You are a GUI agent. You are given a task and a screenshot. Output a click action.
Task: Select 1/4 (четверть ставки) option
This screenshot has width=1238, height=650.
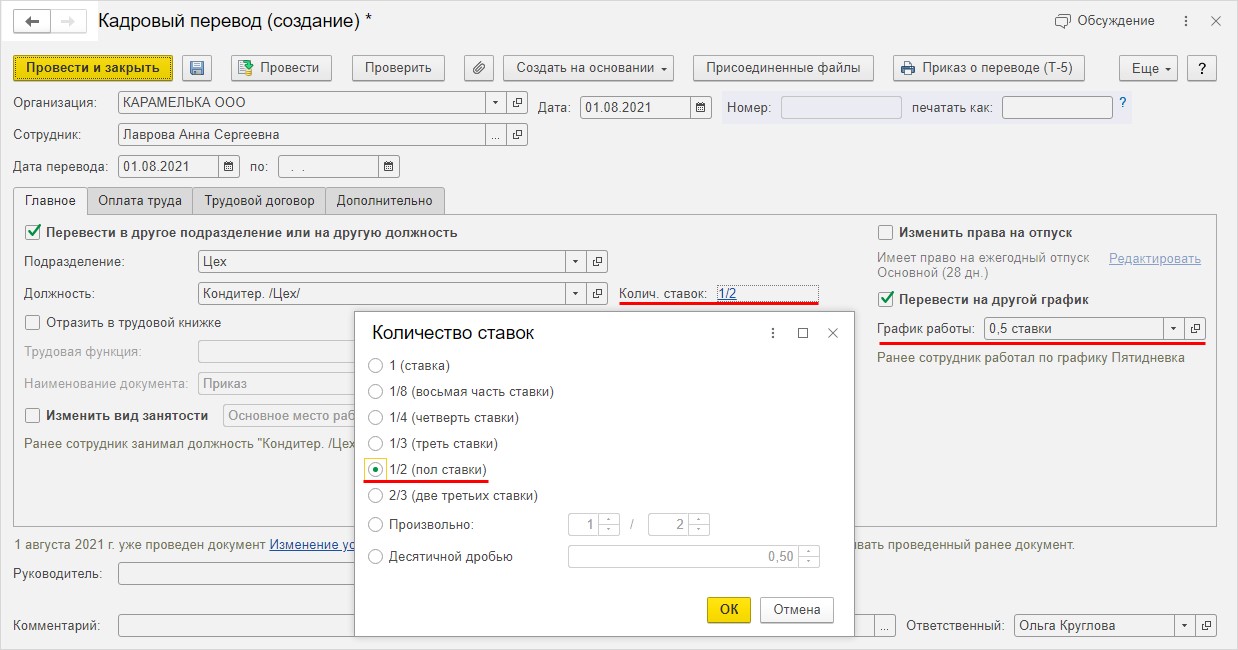(376, 417)
